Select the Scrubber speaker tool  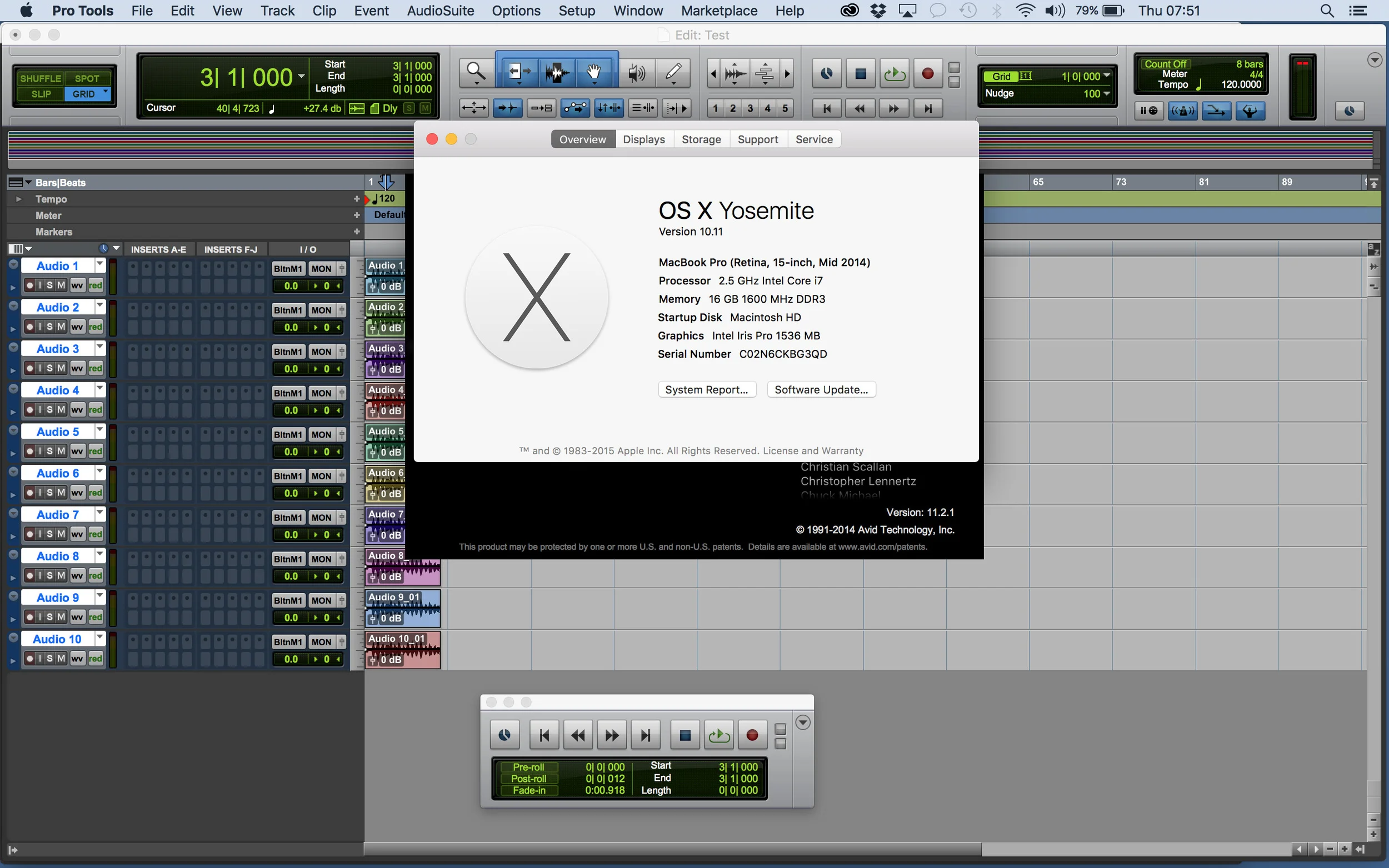point(636,73)
